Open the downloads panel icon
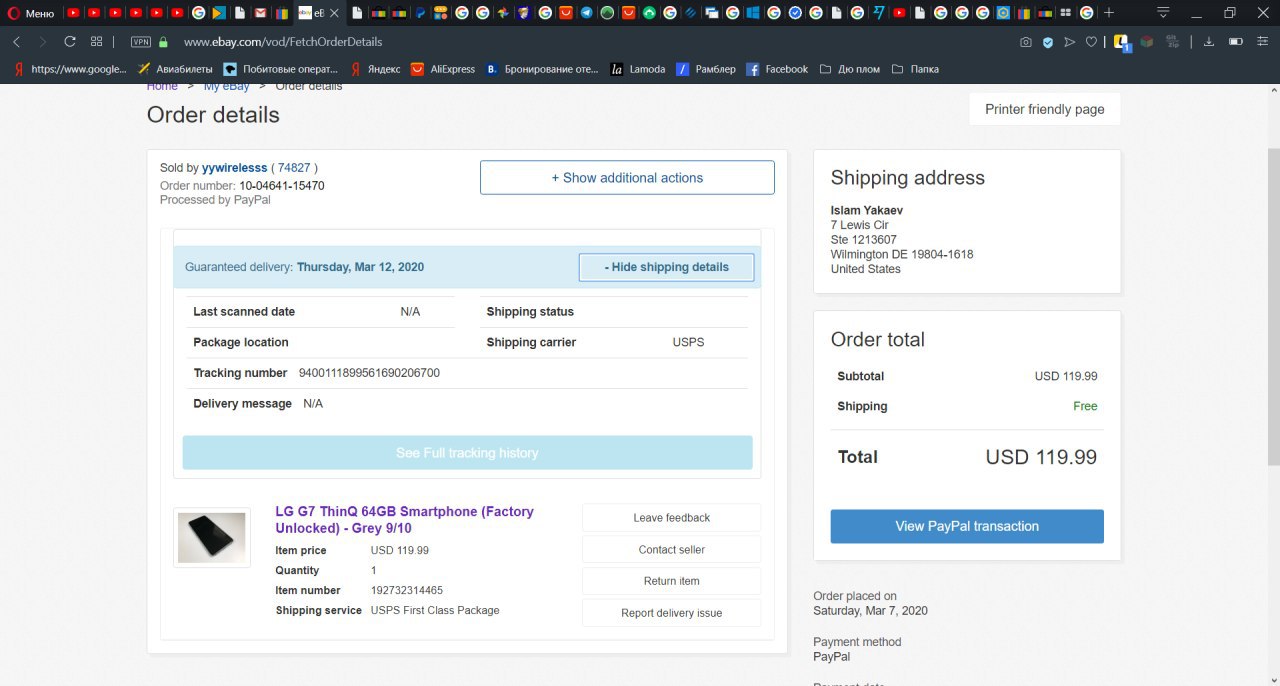The width and height of the screenshot is (1280, 686). pos(1209,42)
